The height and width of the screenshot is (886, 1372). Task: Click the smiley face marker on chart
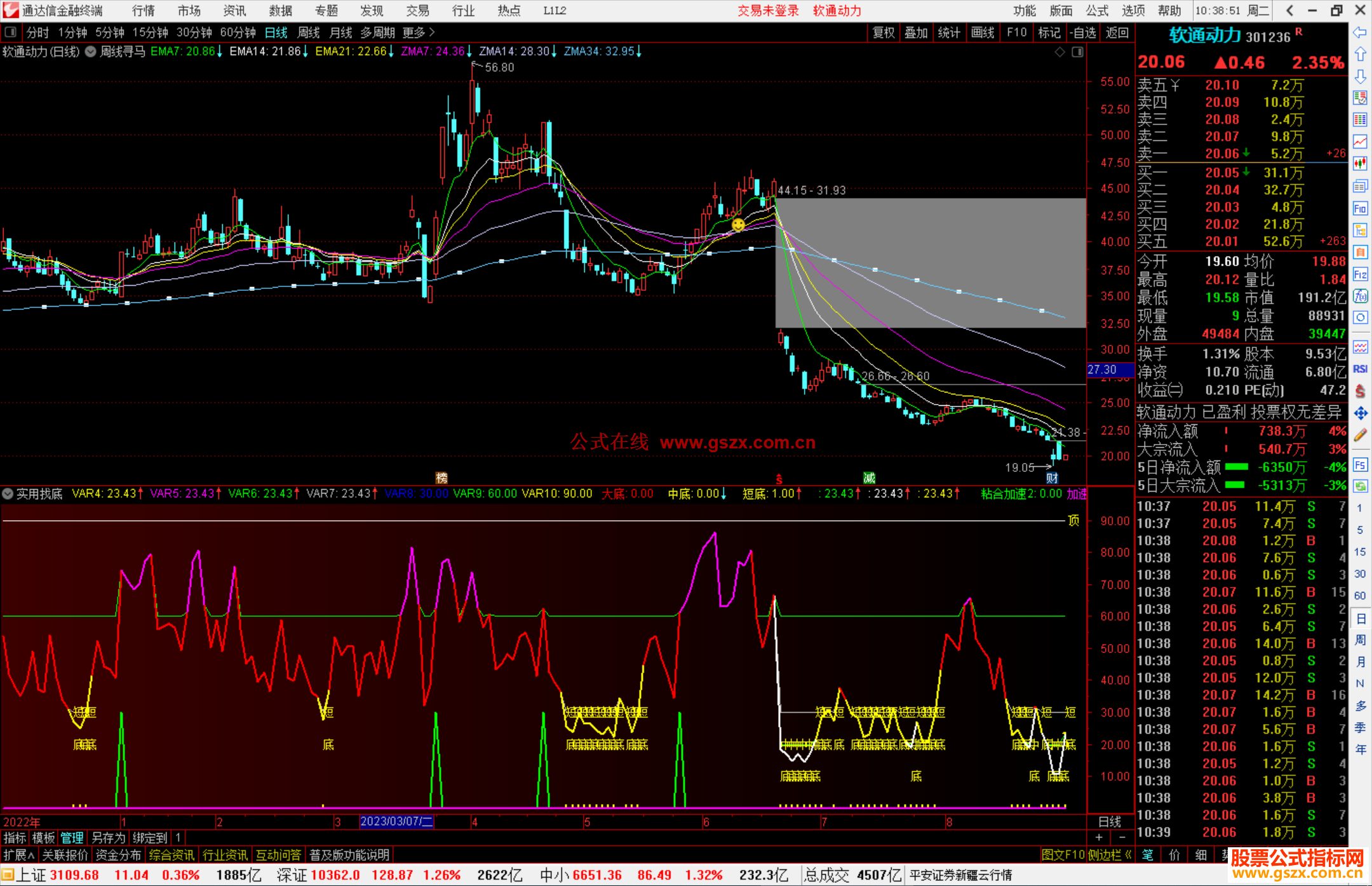pyautogui.click(x=738, y=224)
